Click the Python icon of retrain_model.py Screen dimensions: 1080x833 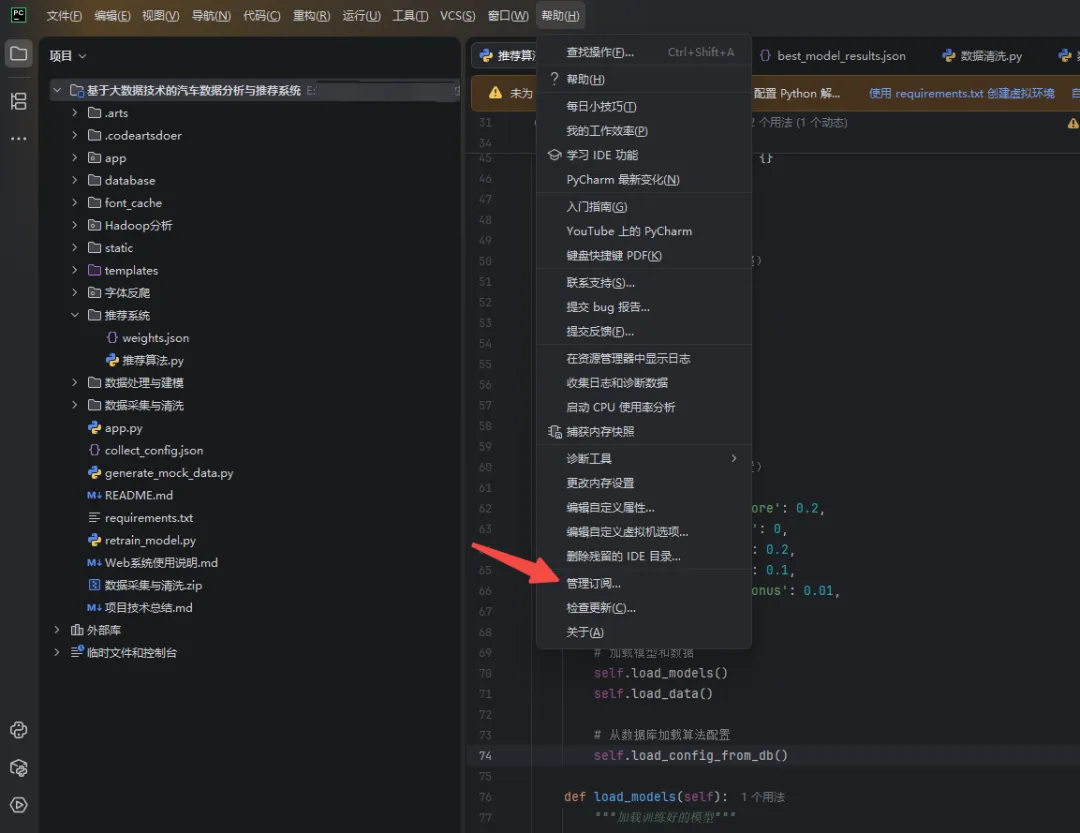94,539
